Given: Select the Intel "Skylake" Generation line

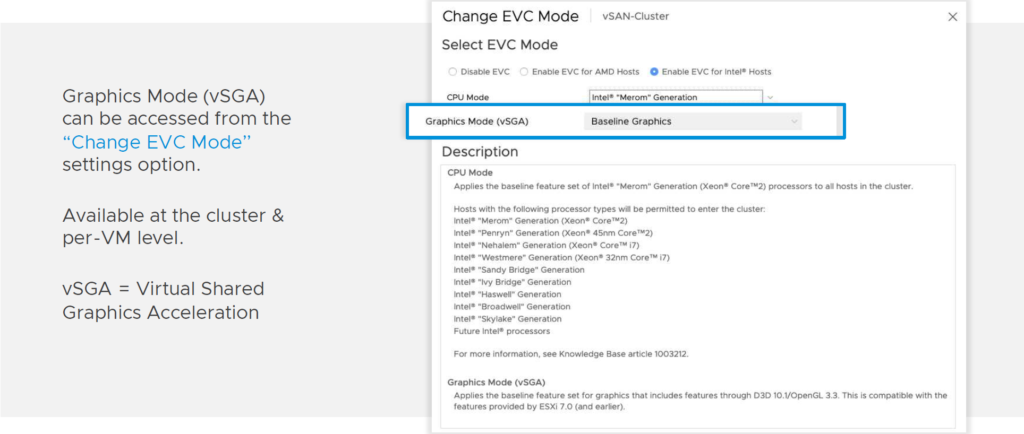Looking at the screenshot, I should (507, 319).
